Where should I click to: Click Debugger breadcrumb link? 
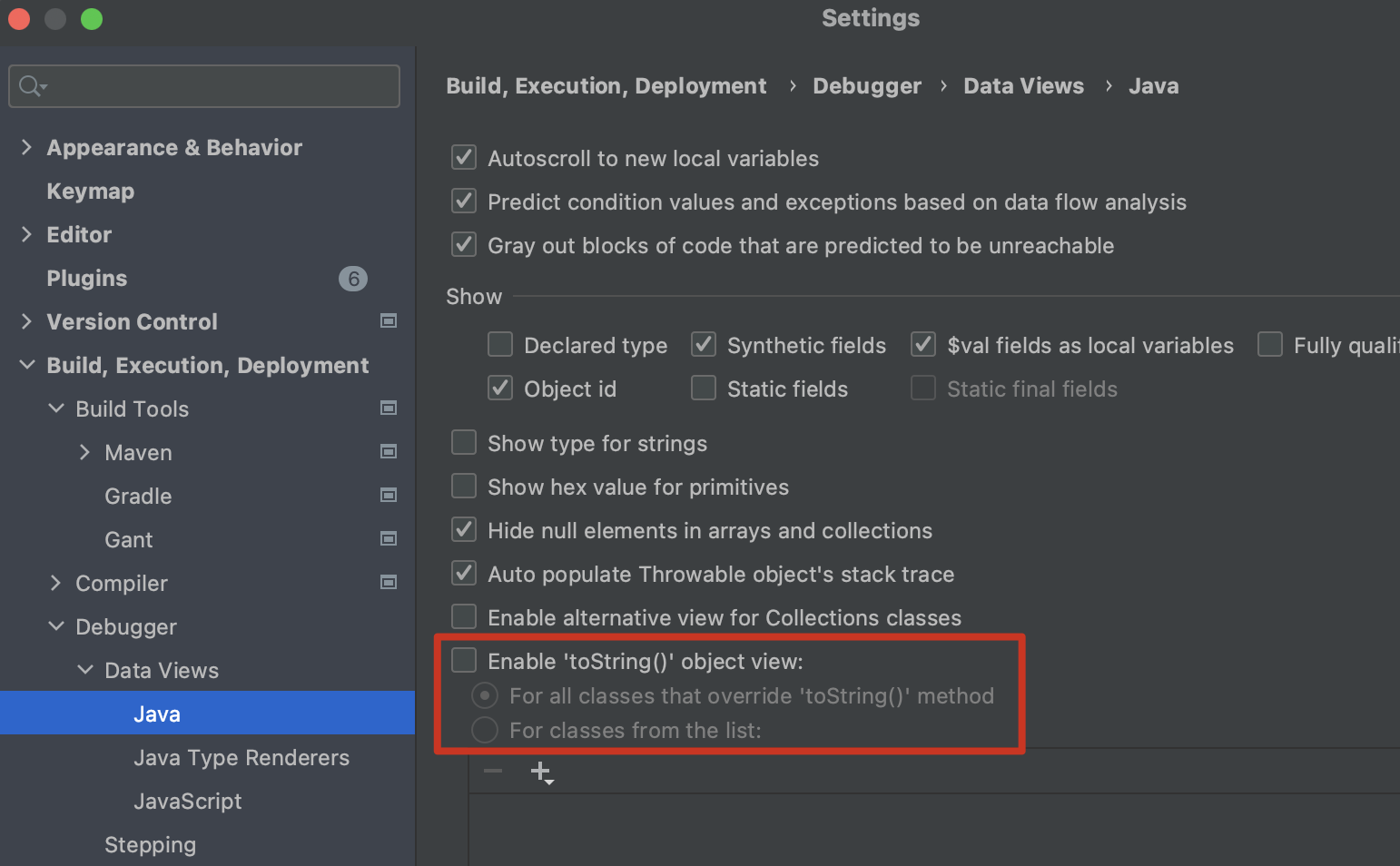867,86
